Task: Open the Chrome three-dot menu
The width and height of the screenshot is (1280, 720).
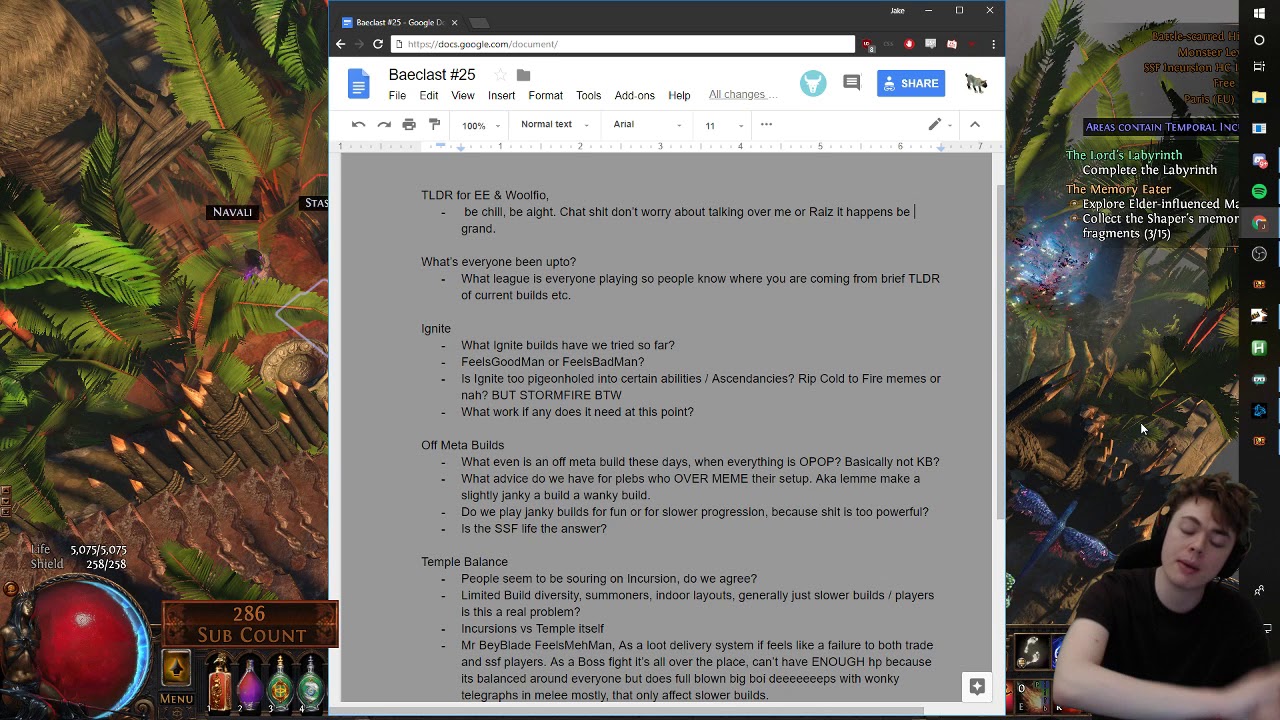Action: pyautogui.click(x=993, y=44)
